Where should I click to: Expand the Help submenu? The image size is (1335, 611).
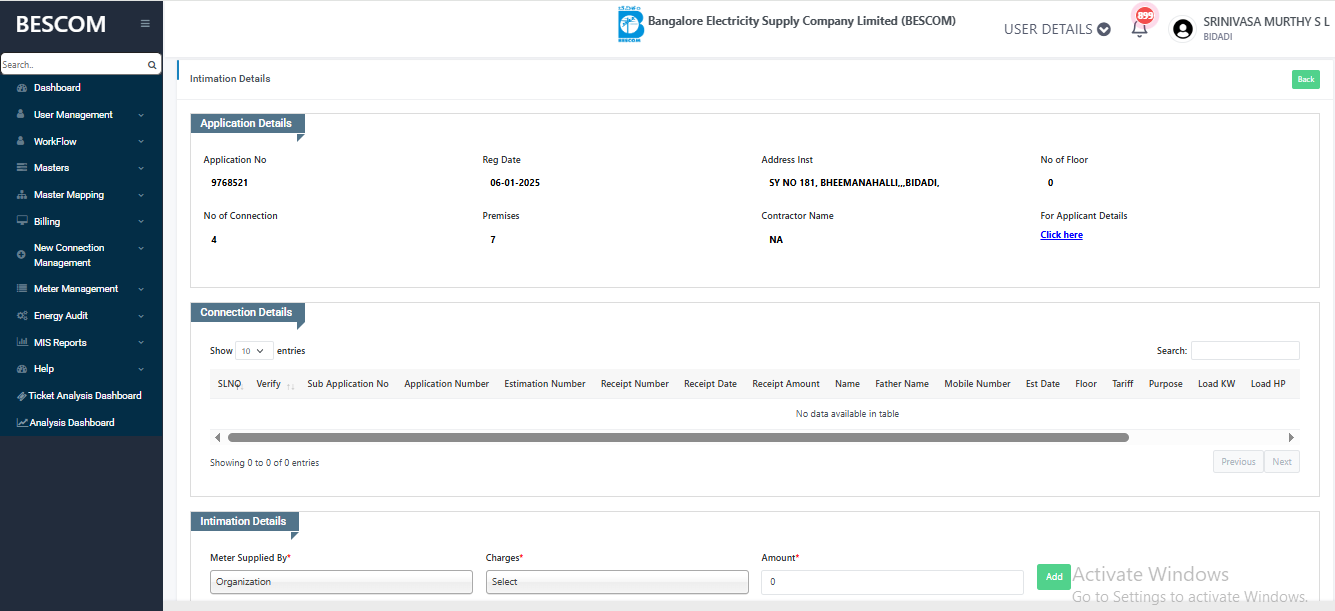point(141,369)
